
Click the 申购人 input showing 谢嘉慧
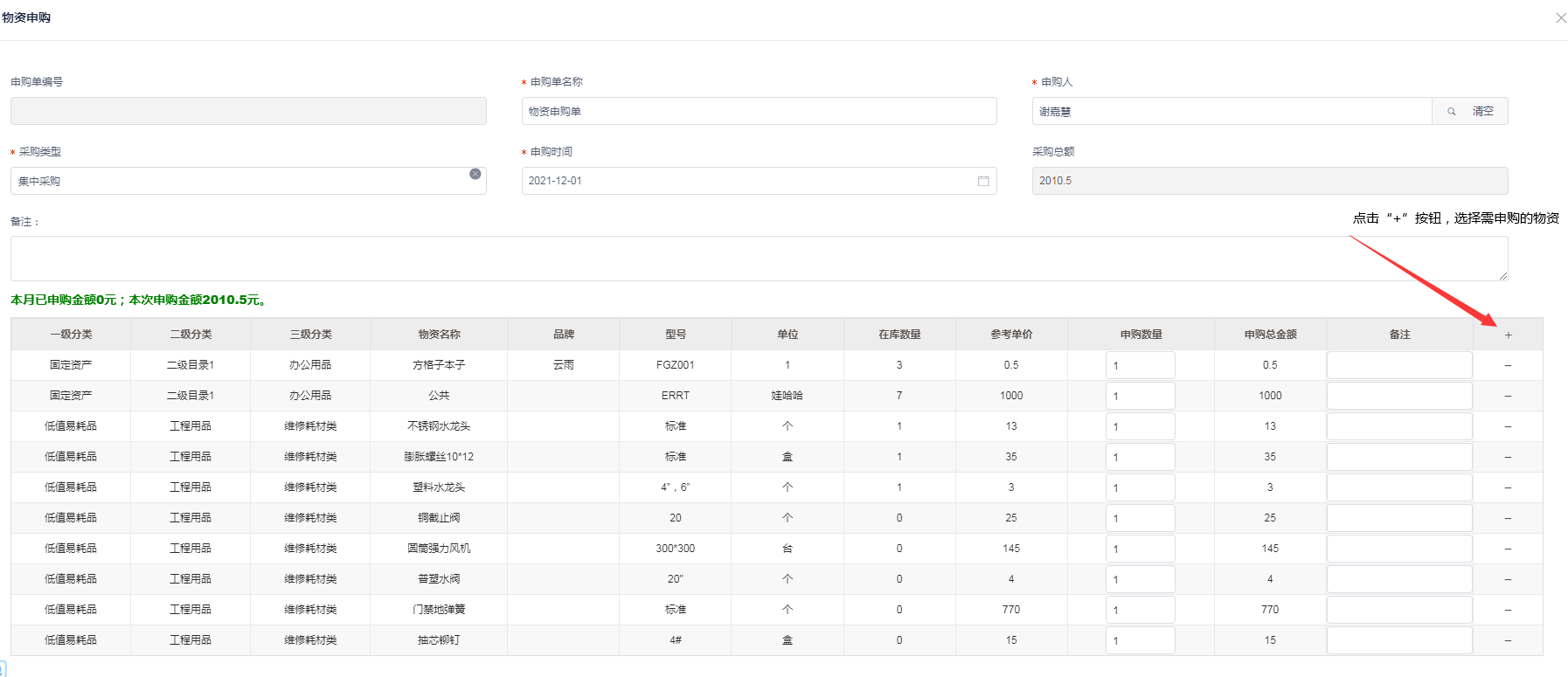pos(1232,111)
